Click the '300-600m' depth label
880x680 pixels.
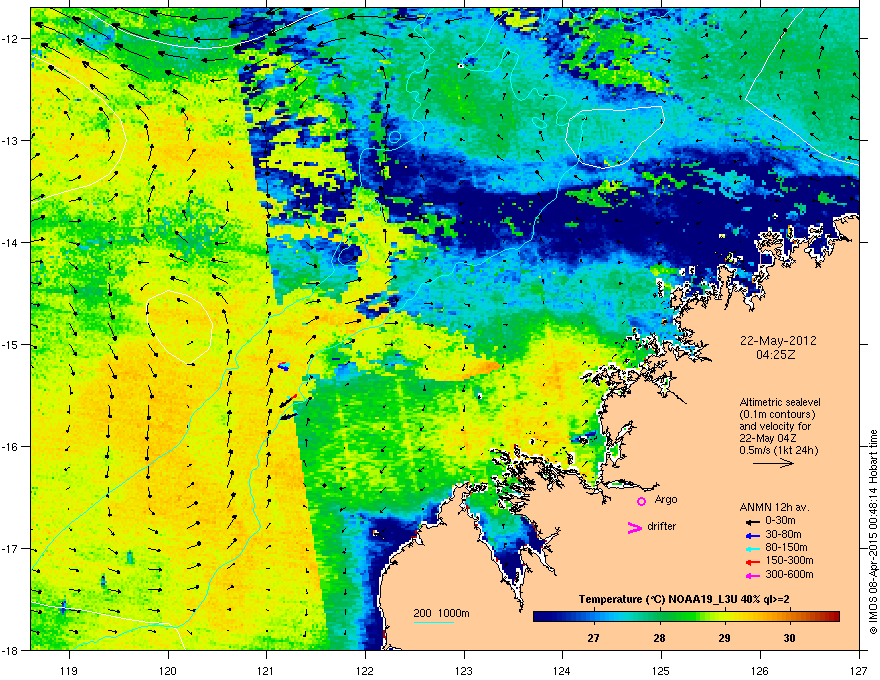click(789, 575)
